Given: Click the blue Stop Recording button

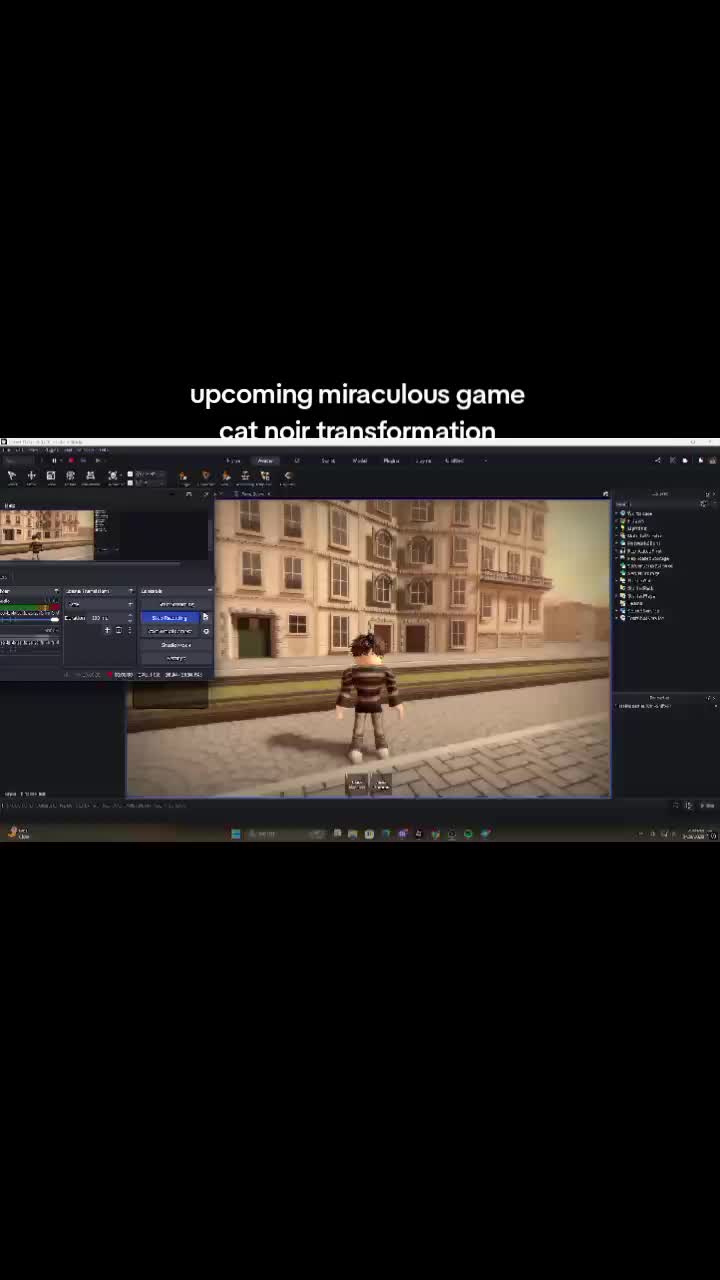Looking at the screenshot, I should pyautogui.click(x=170, y=617).
